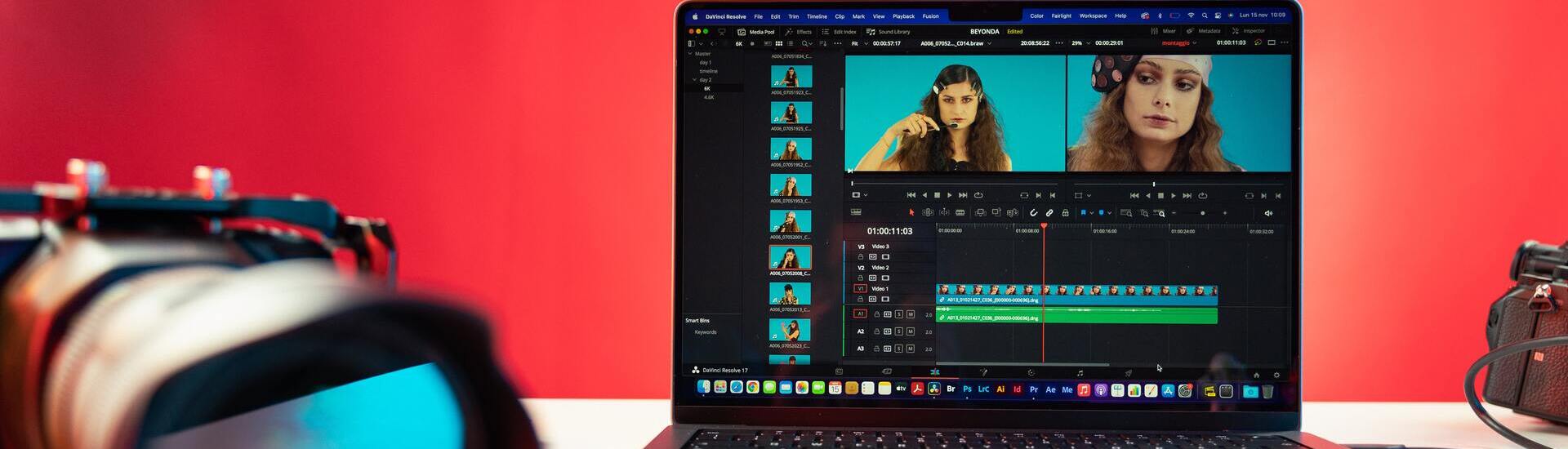Adjust the timeline zoom slider
Screen dimensions: 1568x449
[1202, 213]
